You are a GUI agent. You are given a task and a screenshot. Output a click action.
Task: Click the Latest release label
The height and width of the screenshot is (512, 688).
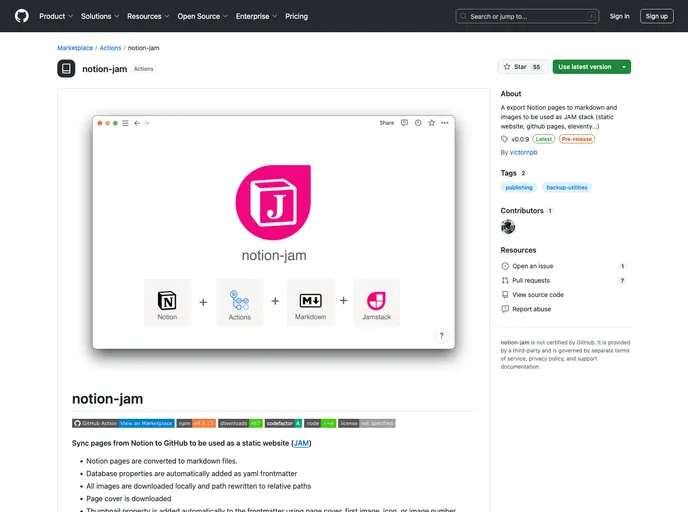tap(544, 139)
